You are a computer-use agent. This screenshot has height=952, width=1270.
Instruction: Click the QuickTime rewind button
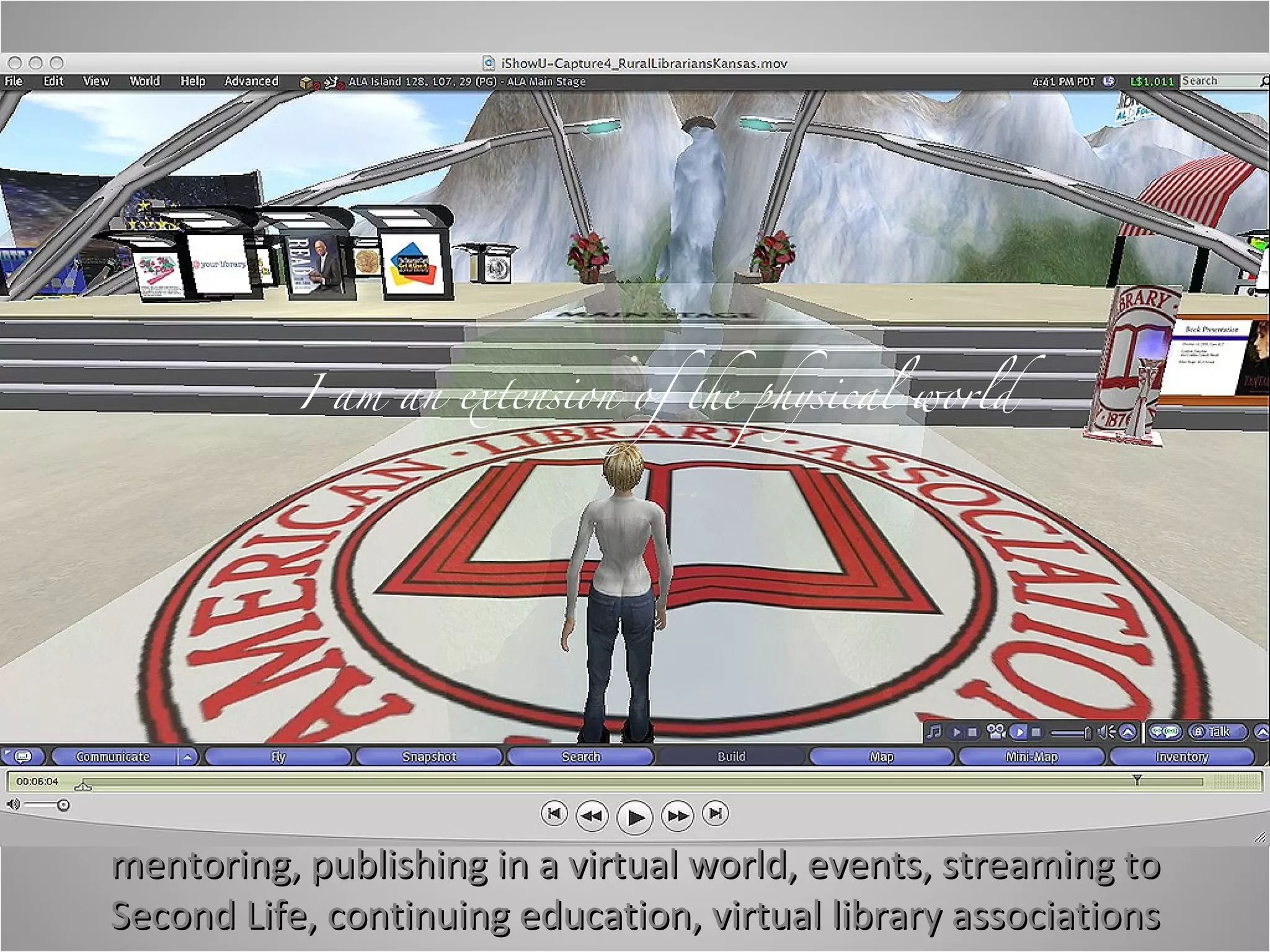592,816
